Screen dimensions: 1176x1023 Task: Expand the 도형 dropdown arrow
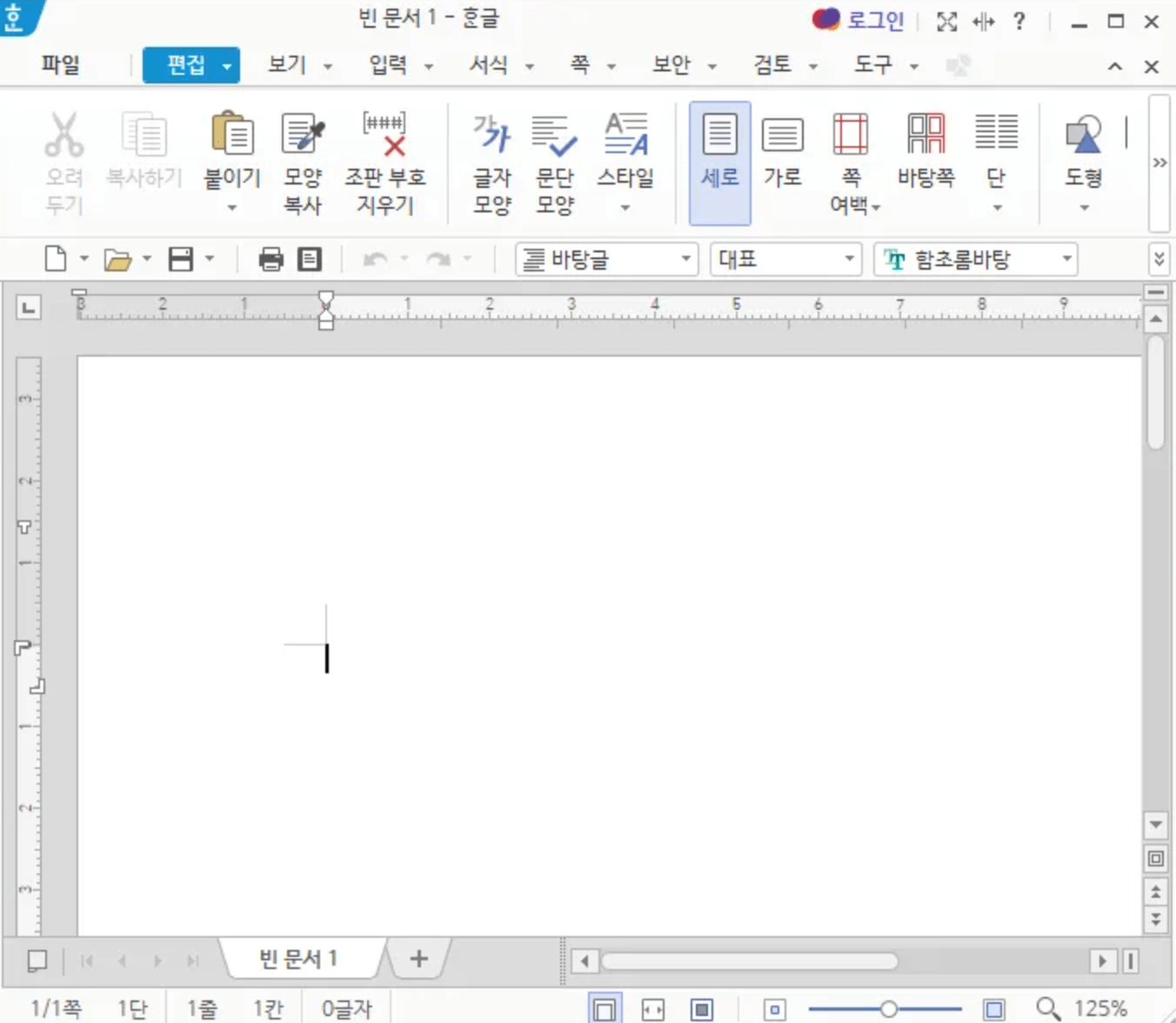pyautogui.click(x=1085, y=208)
